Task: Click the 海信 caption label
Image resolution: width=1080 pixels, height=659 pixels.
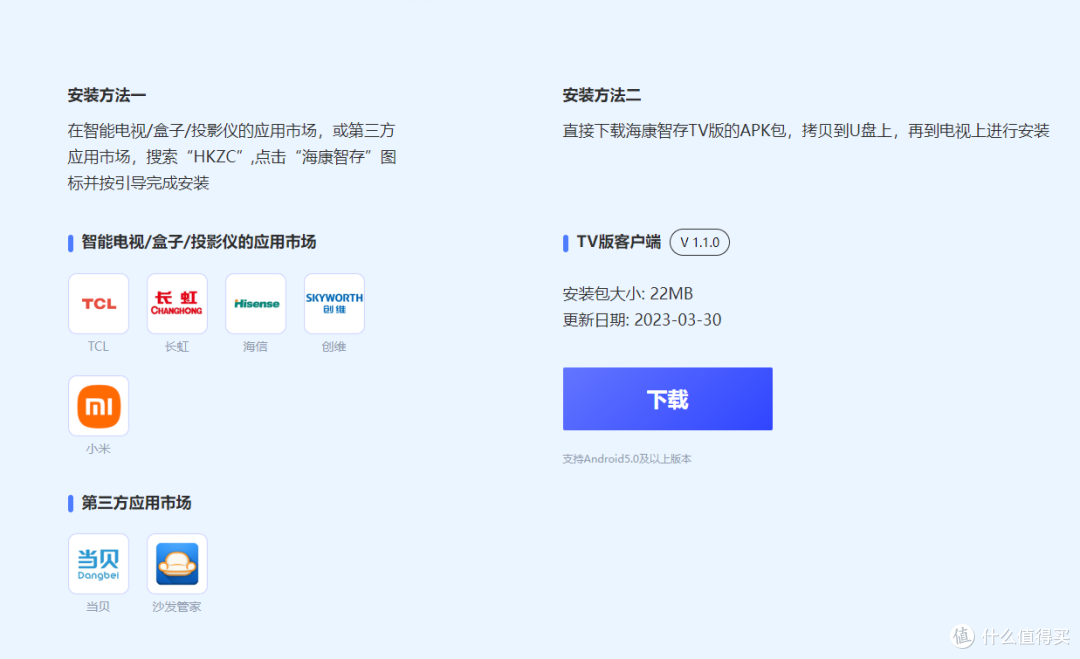Action: coord(256,346)
